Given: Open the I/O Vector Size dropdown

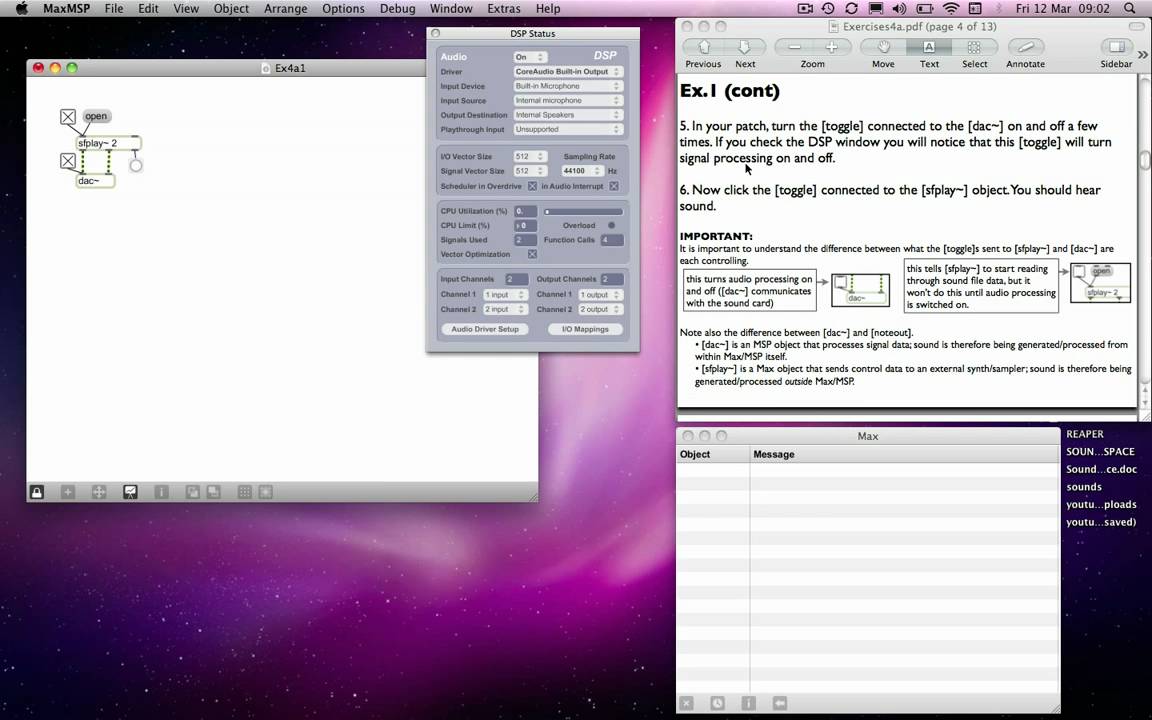Looking at the screenshot, I should pos(530,156).
